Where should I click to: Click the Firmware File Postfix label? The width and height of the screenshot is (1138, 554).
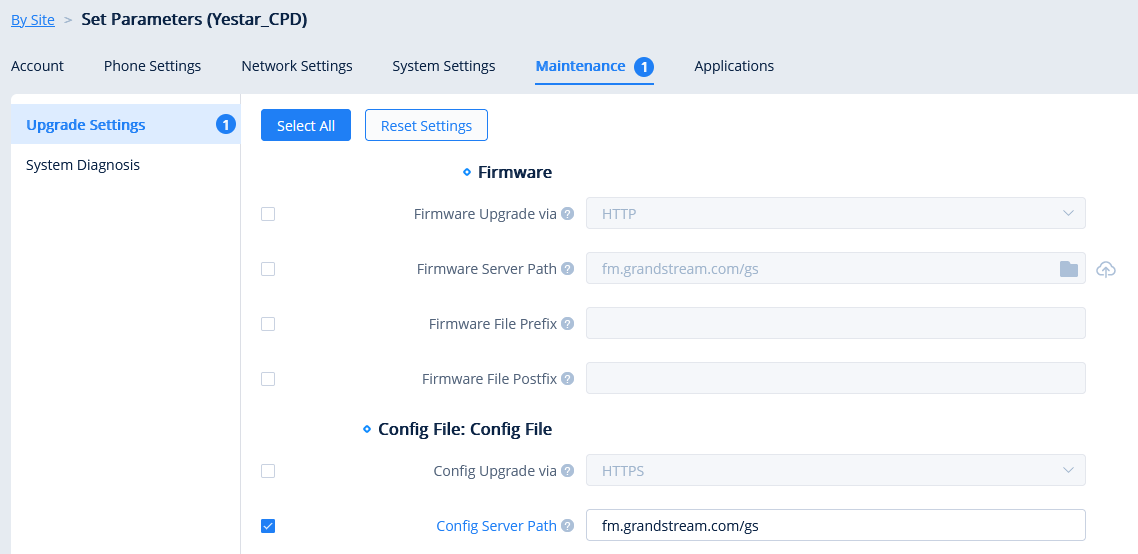pyautogui.click(x=489, y=379)
